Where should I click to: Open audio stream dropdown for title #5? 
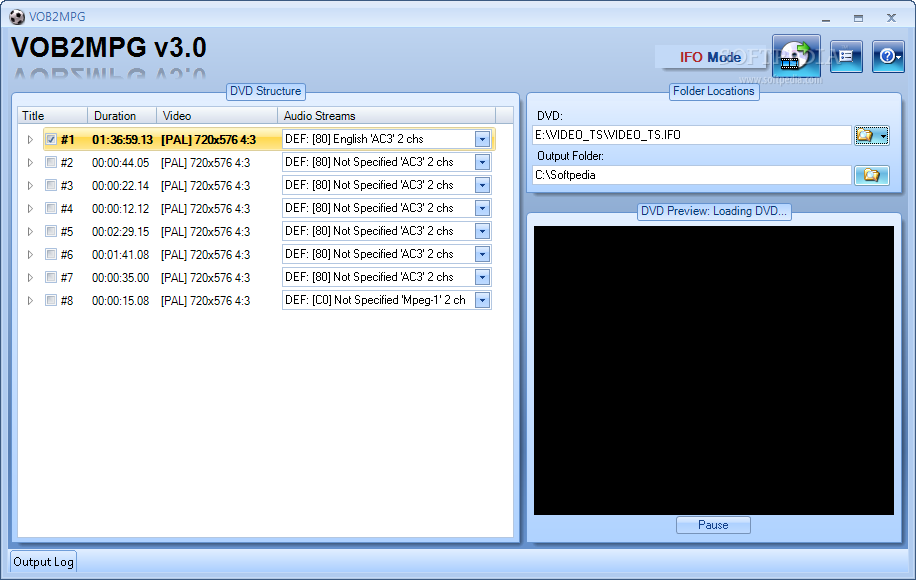pyautogui.click(x=482, y=231)
